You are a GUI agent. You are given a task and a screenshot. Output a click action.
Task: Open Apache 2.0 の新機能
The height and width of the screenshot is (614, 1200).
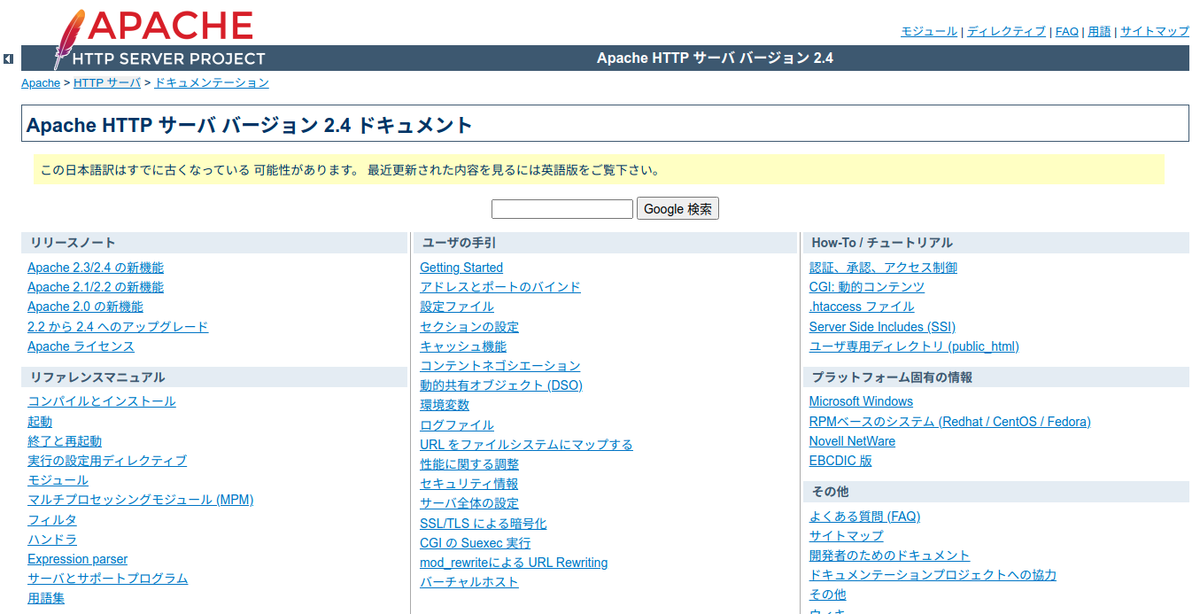coord(86,307)
